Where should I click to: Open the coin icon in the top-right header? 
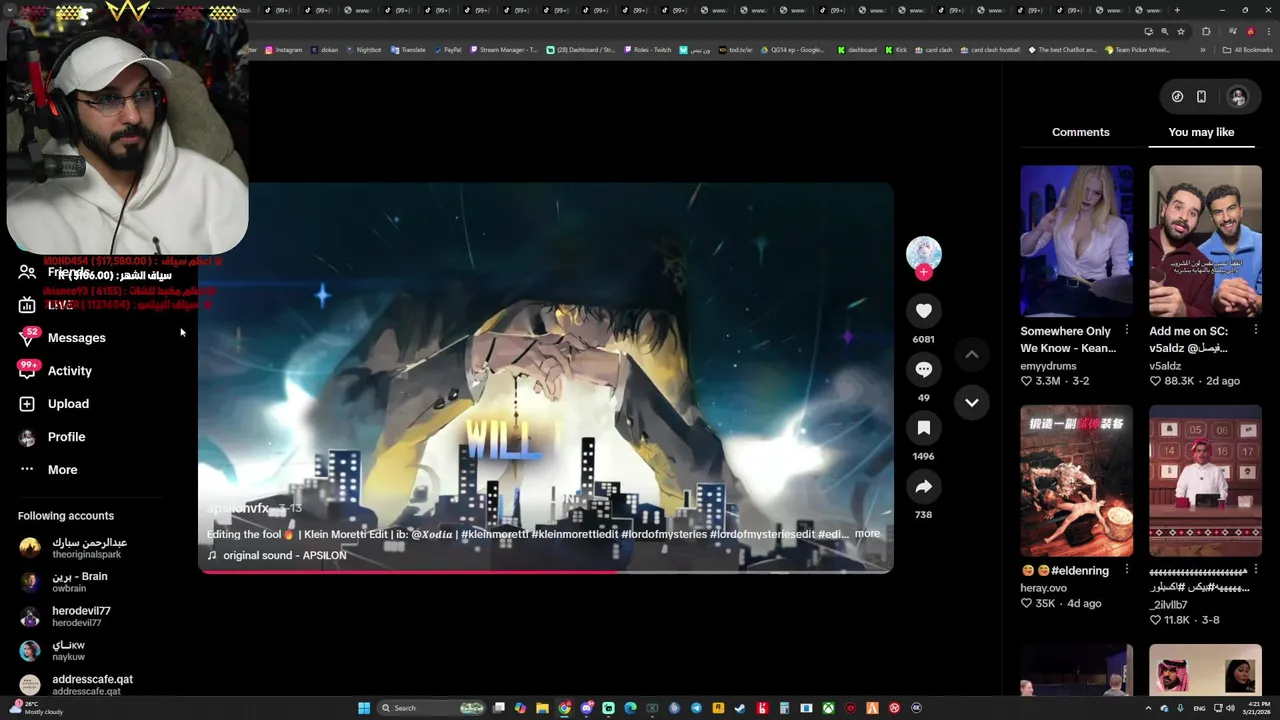click(1177, 97)
